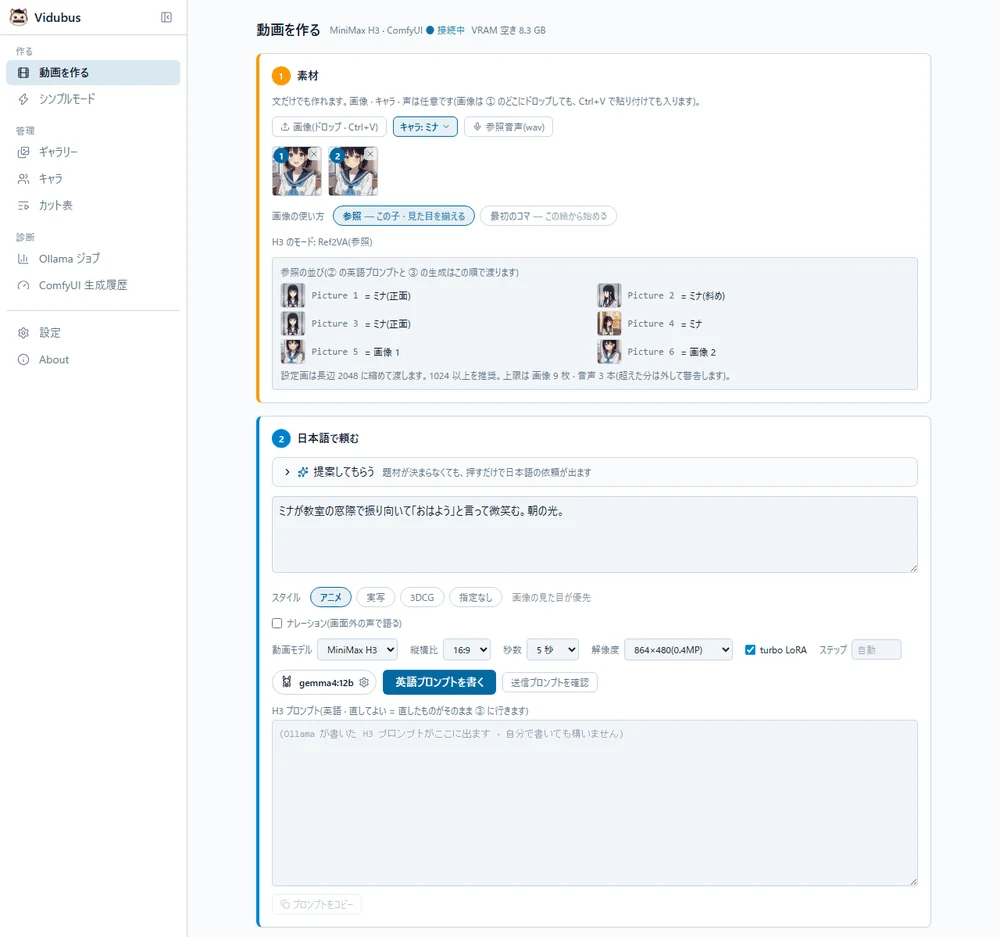Click the Picture 1 ミナ(正面) reference icon

(293, 295)
